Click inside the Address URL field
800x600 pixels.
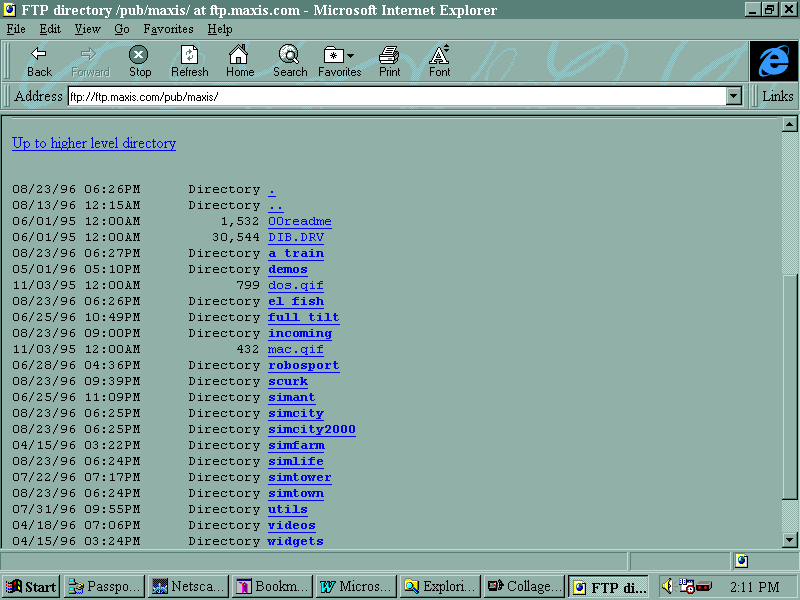(x=395, y=96)
